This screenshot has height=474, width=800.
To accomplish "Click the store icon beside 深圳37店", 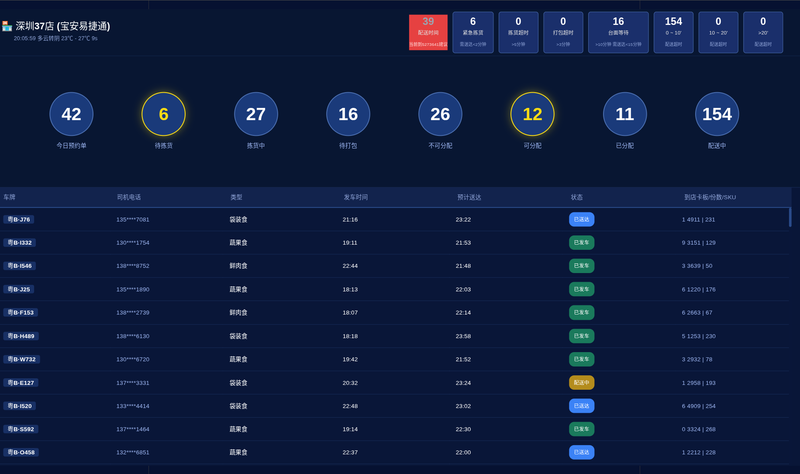I will pyautogui.click(x=7, y=26).
